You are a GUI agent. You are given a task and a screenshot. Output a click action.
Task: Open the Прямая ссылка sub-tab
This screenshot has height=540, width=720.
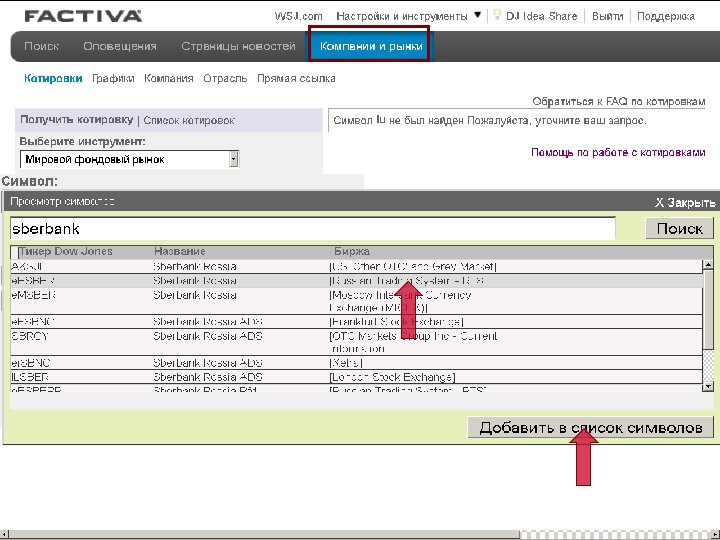coord(296,79)
